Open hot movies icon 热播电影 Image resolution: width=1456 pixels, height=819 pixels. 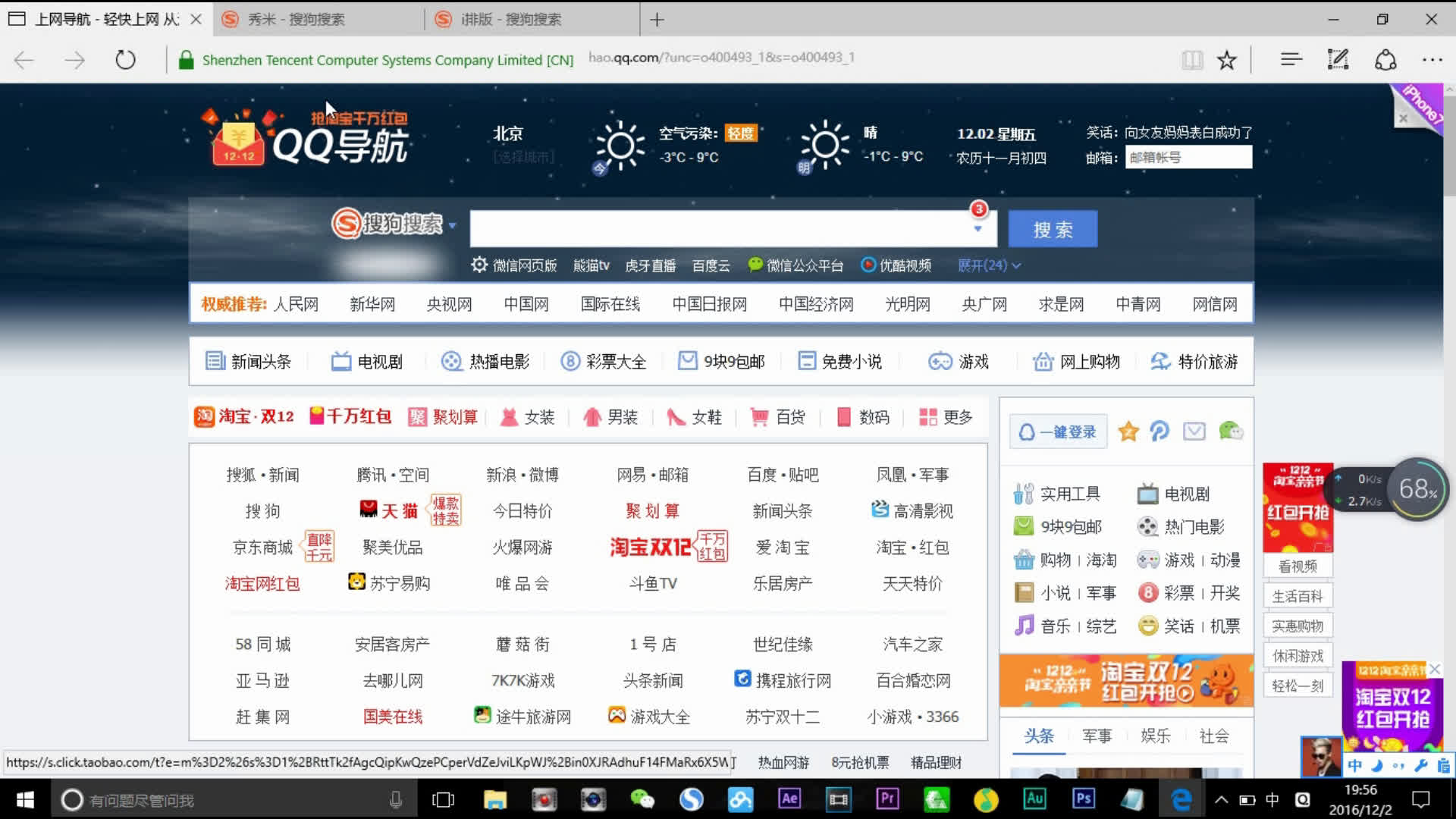pyautogui.click(x=452, y=361)
